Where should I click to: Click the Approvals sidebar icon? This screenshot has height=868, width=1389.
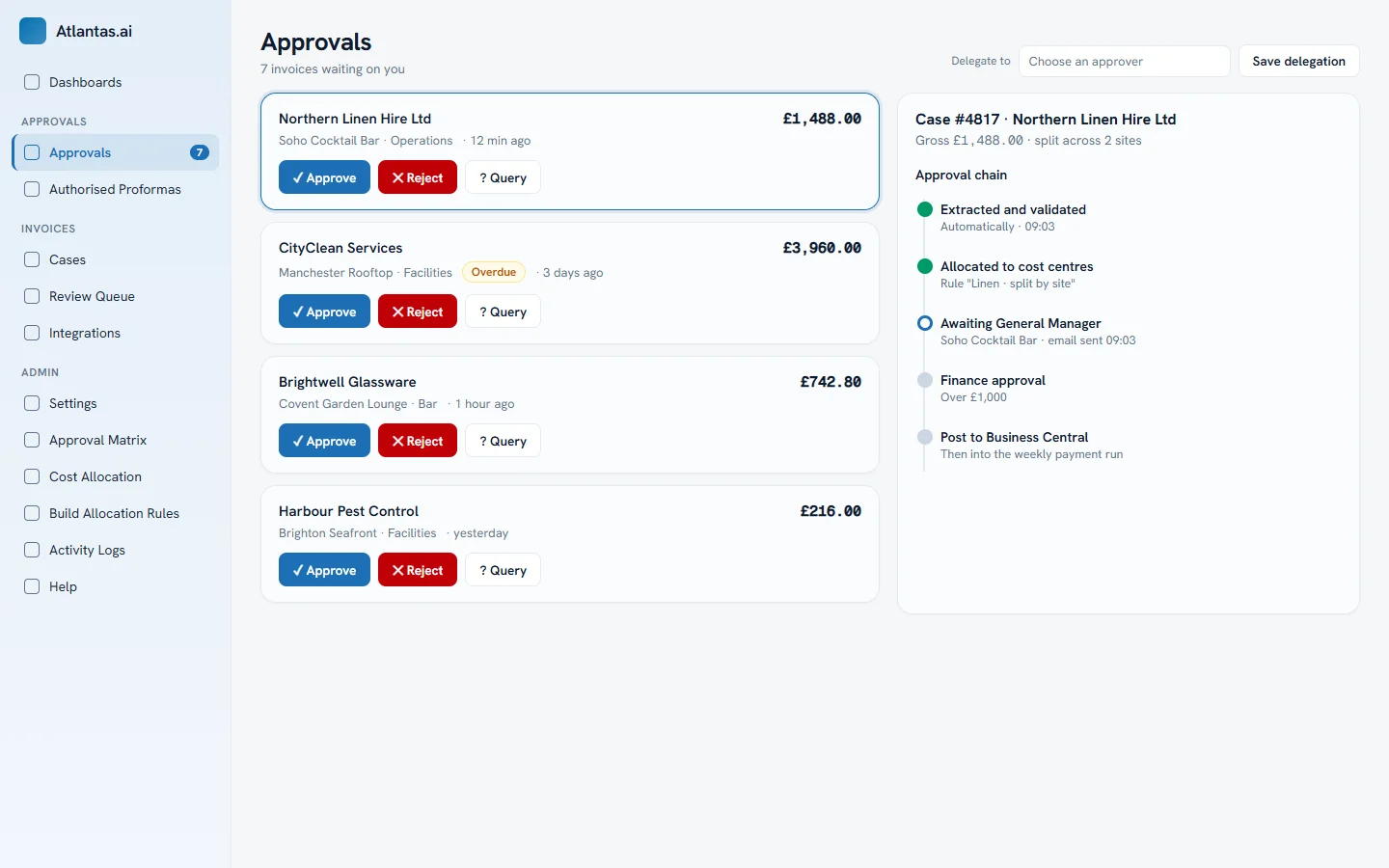[32, 152]
